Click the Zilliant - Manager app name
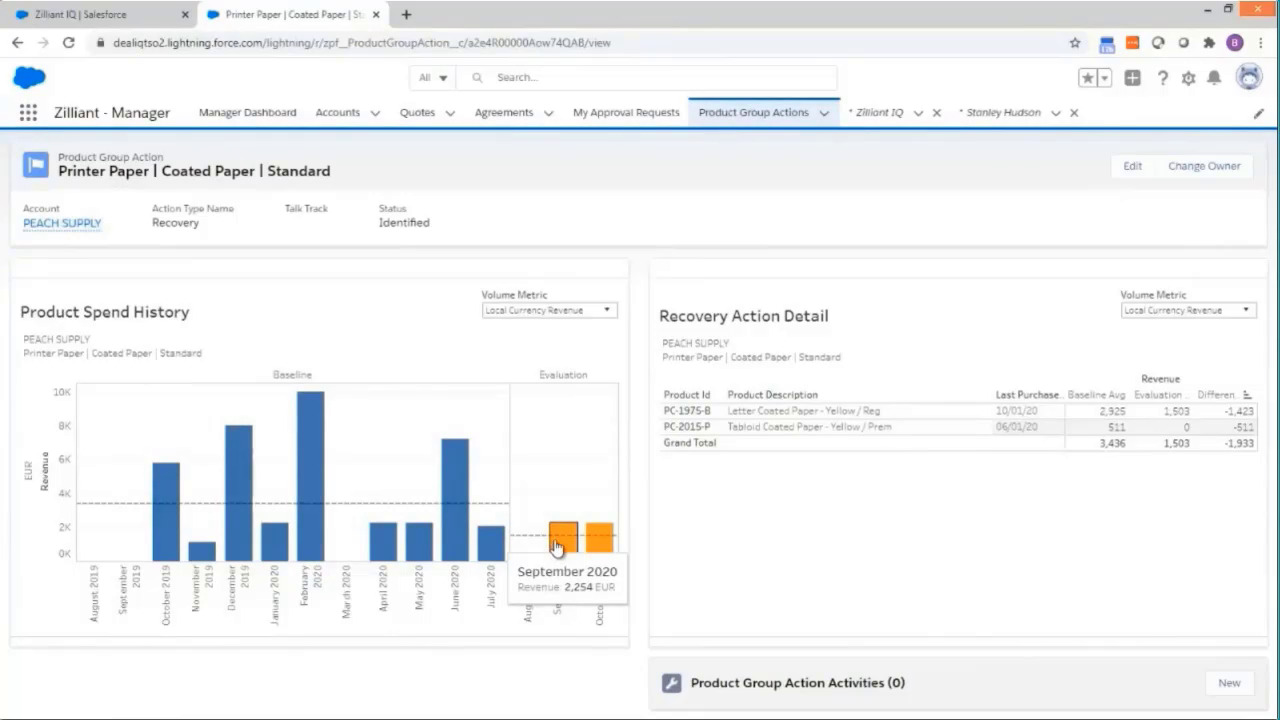The width and height of the screenshot is (1280, 720). click(112, 113)
